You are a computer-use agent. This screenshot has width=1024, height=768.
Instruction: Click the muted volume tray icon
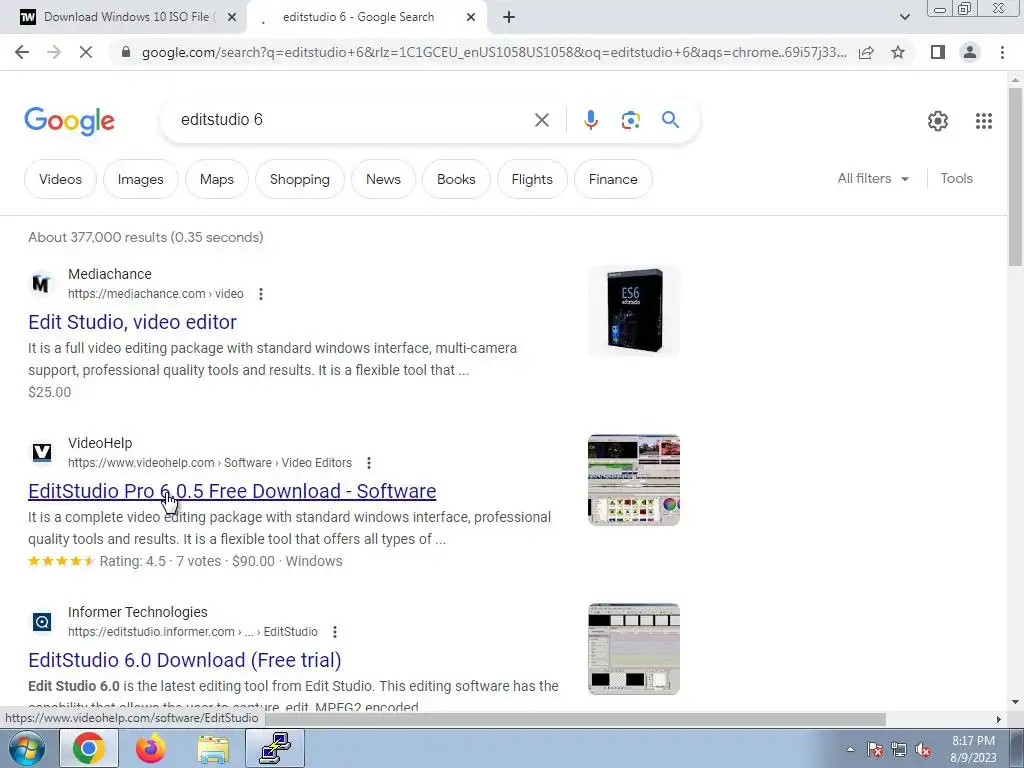click(x=923, y=749)
